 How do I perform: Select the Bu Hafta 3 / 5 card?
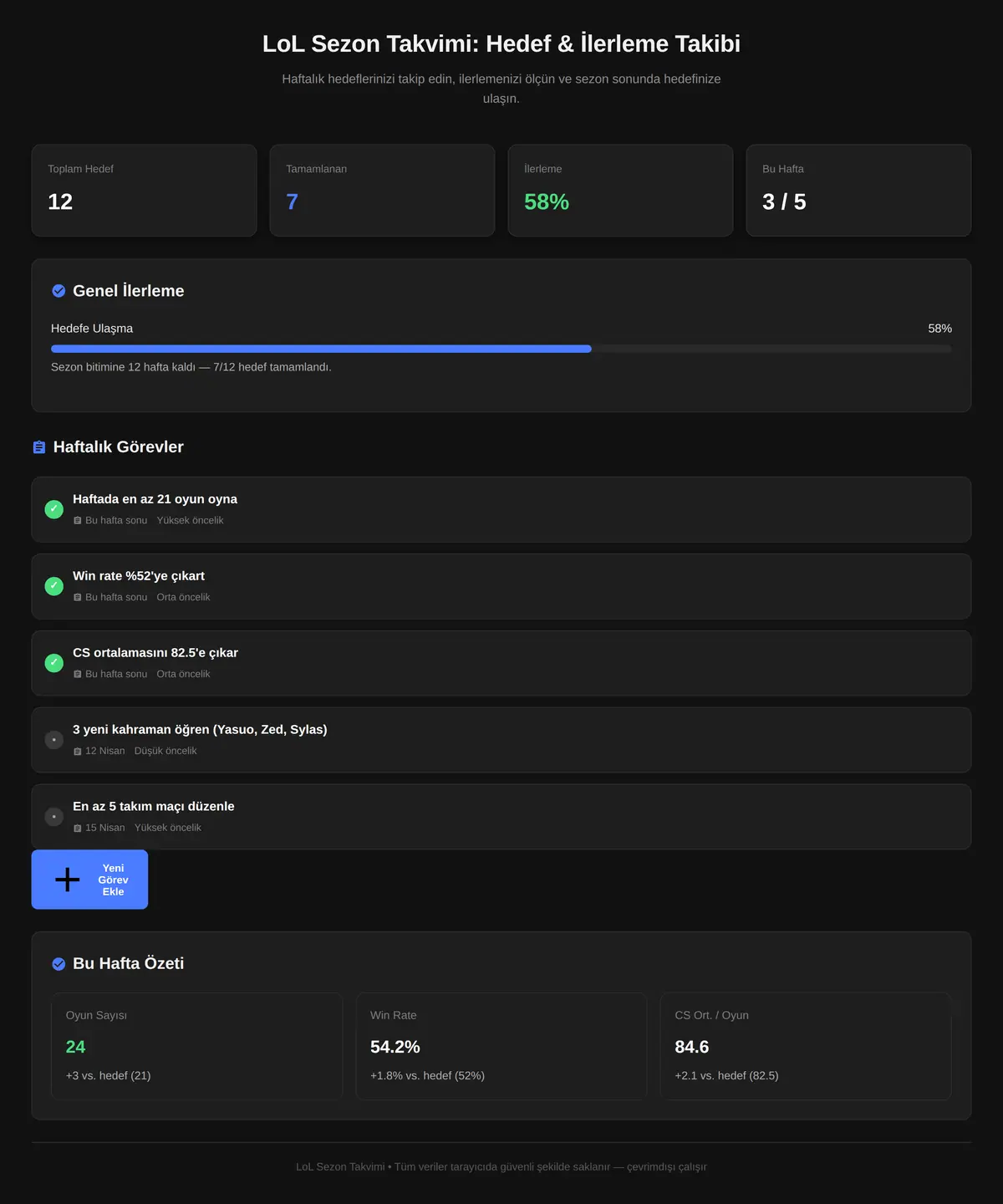click(858, 191)
